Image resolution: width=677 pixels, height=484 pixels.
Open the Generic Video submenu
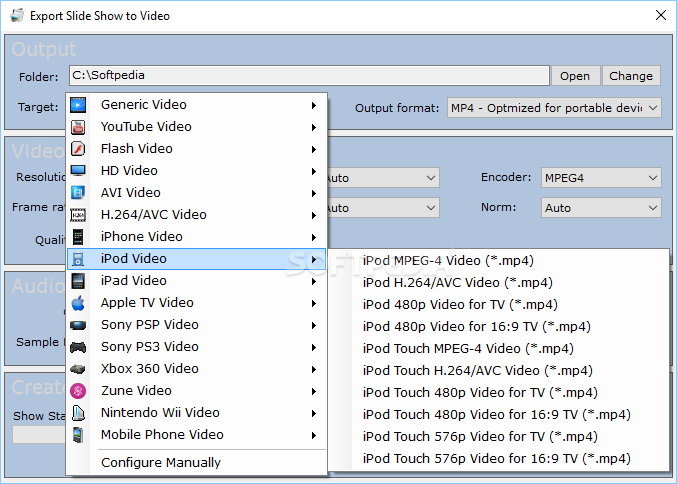[197, 105]
